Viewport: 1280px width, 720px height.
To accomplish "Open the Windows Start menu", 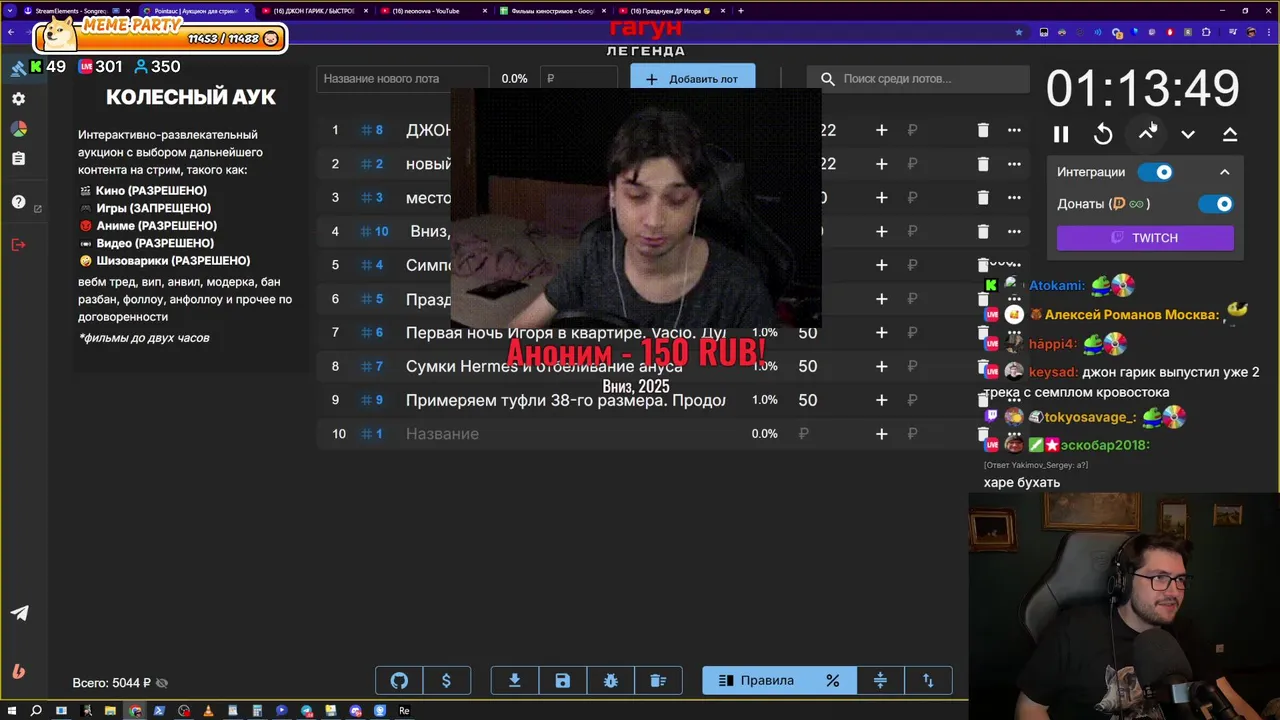I will point(12,711).
